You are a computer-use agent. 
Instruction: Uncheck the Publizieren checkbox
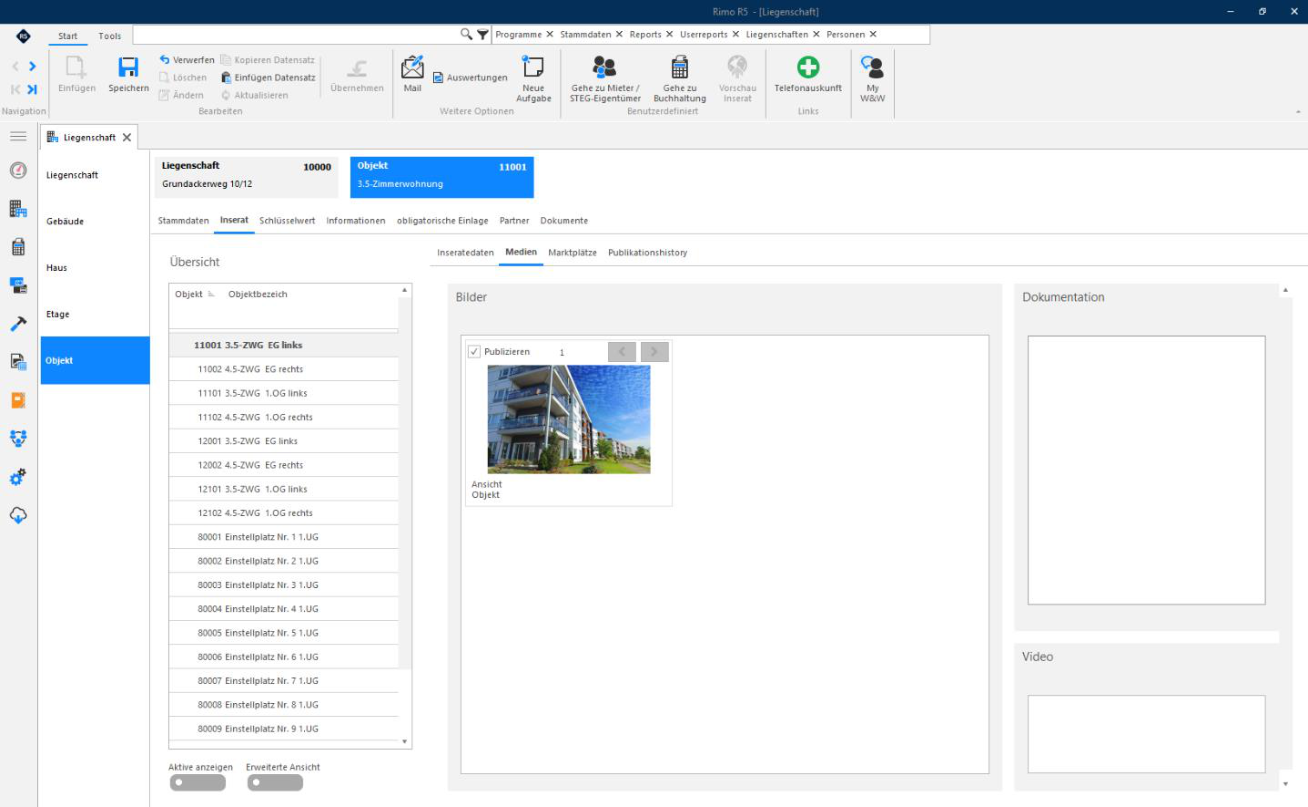coord(474,352)
